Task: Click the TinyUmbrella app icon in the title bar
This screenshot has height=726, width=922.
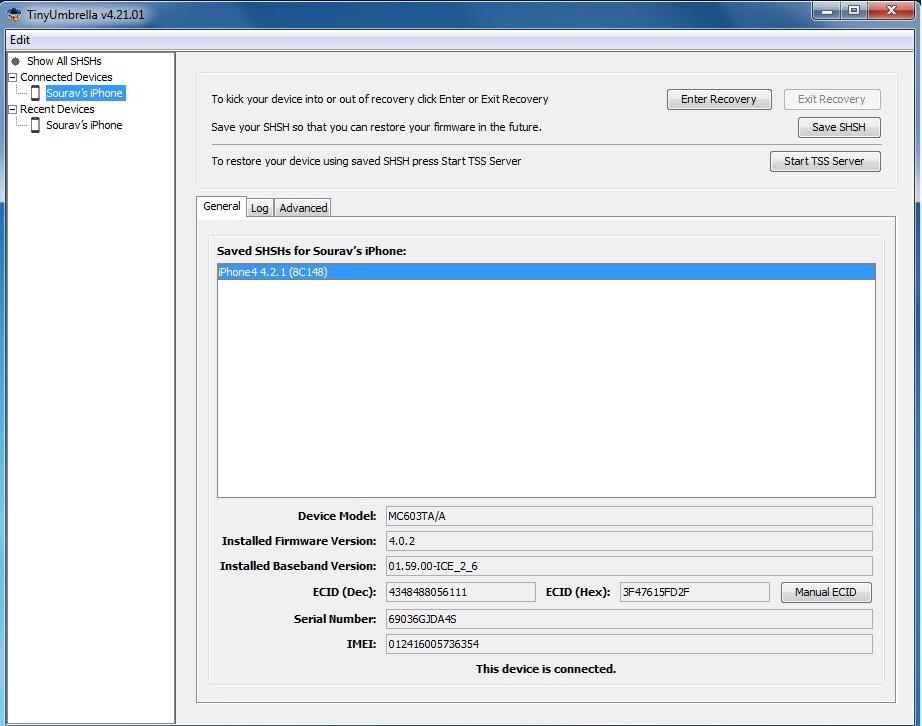Action: 14,15
